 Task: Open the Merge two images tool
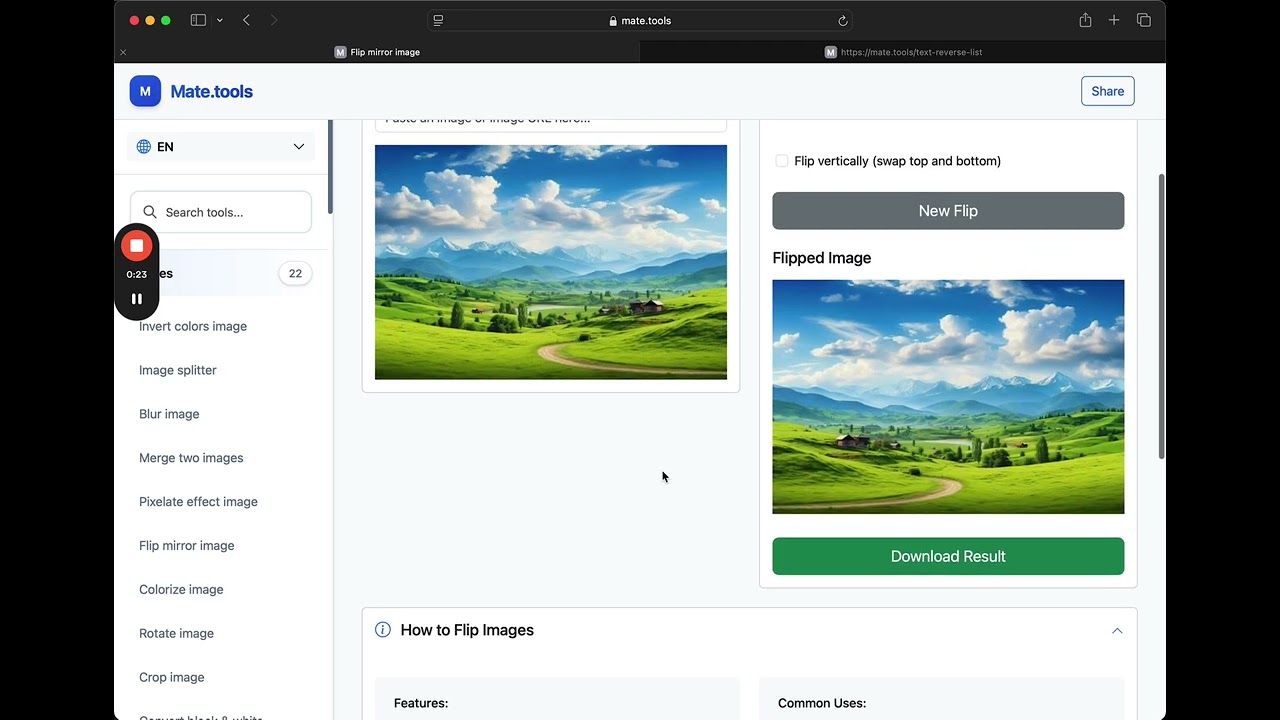click(191, 458)
